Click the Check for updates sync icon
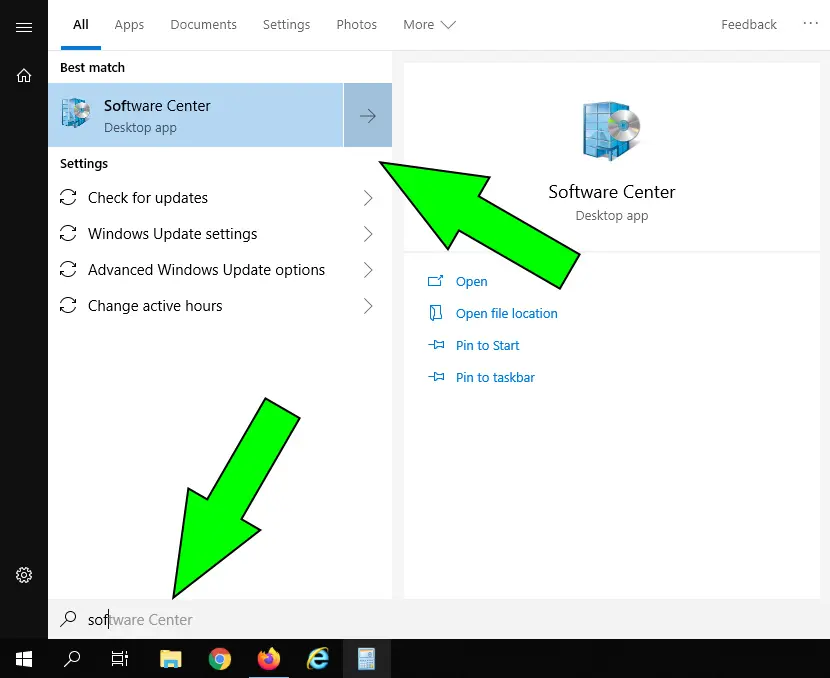 [68, 197]
